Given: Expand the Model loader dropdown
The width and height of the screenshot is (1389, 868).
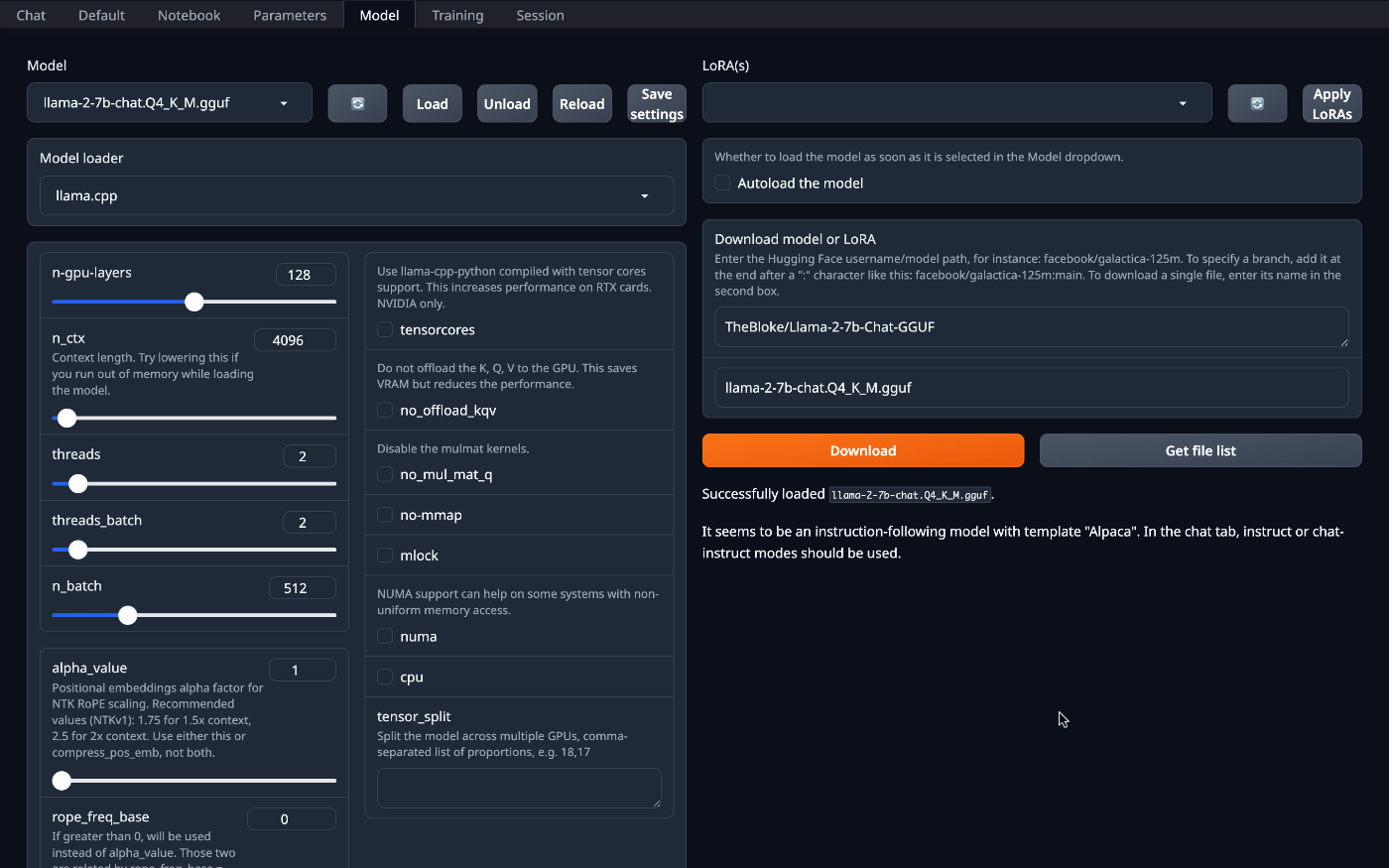Looking at the screenshot, I should pyautogui.click(x=356, y=195).
